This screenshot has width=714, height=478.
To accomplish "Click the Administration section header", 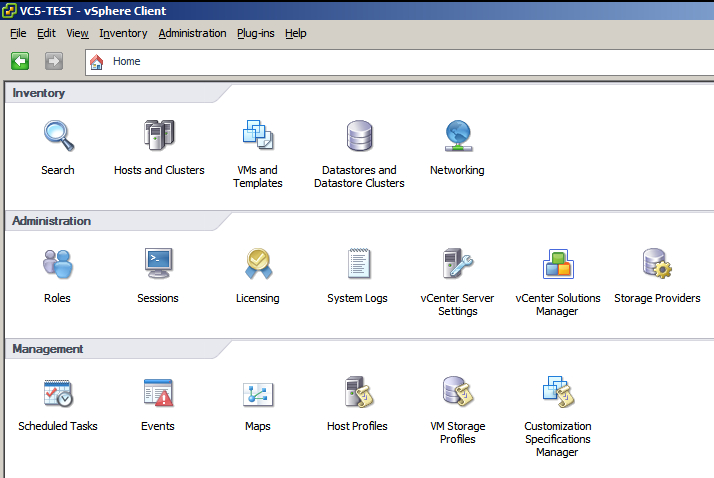I will [51, 221].
